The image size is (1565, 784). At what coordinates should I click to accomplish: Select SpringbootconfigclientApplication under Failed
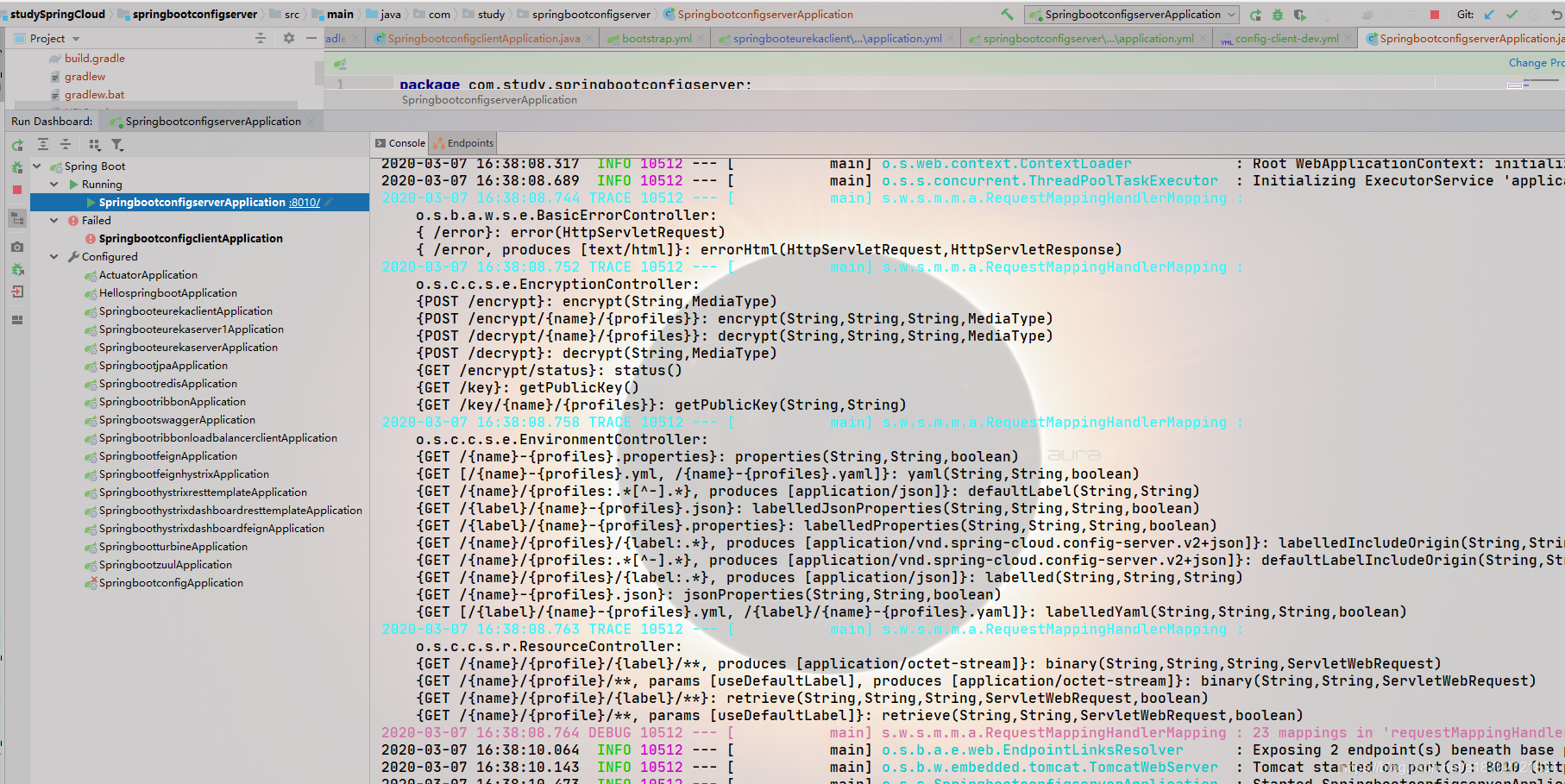(x=191, y=239)
